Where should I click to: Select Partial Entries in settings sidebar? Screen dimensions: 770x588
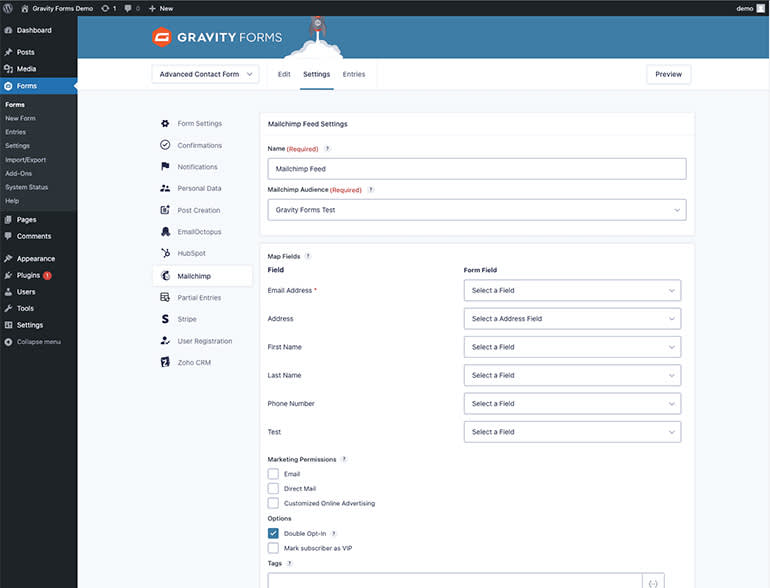[198, 298]
